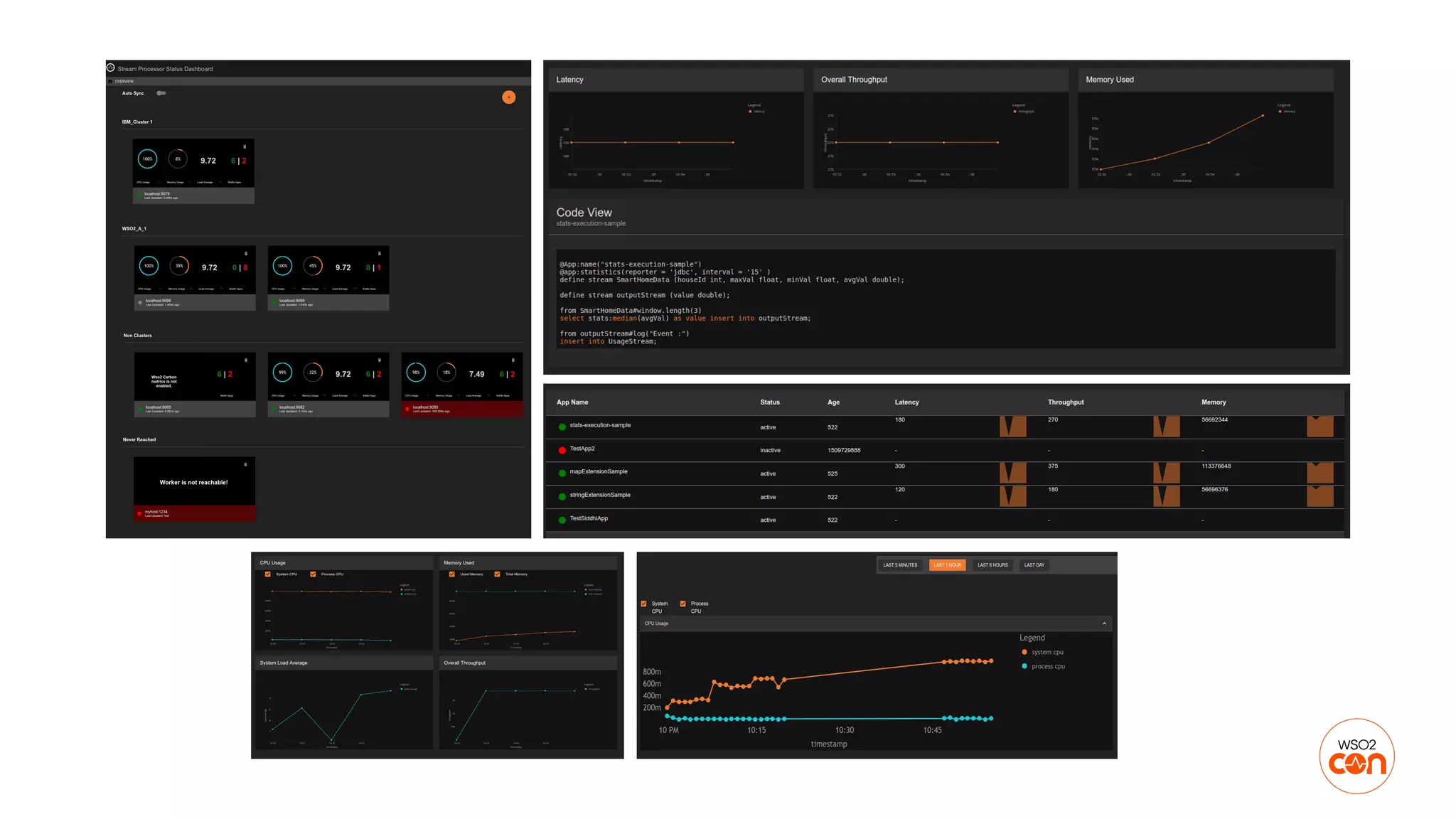Screen dimensions: 1456x819
Task: Open the stringExtensionSample app row
Action: point(600,495)
